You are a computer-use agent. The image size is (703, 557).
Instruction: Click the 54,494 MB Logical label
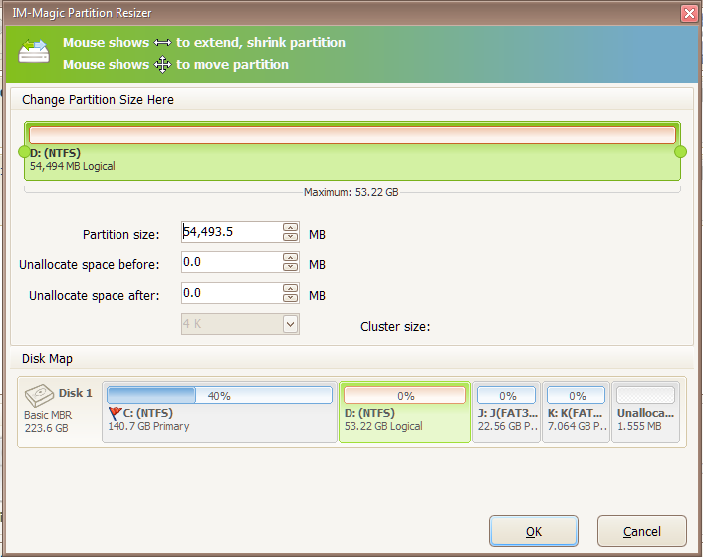click(73, 166)
